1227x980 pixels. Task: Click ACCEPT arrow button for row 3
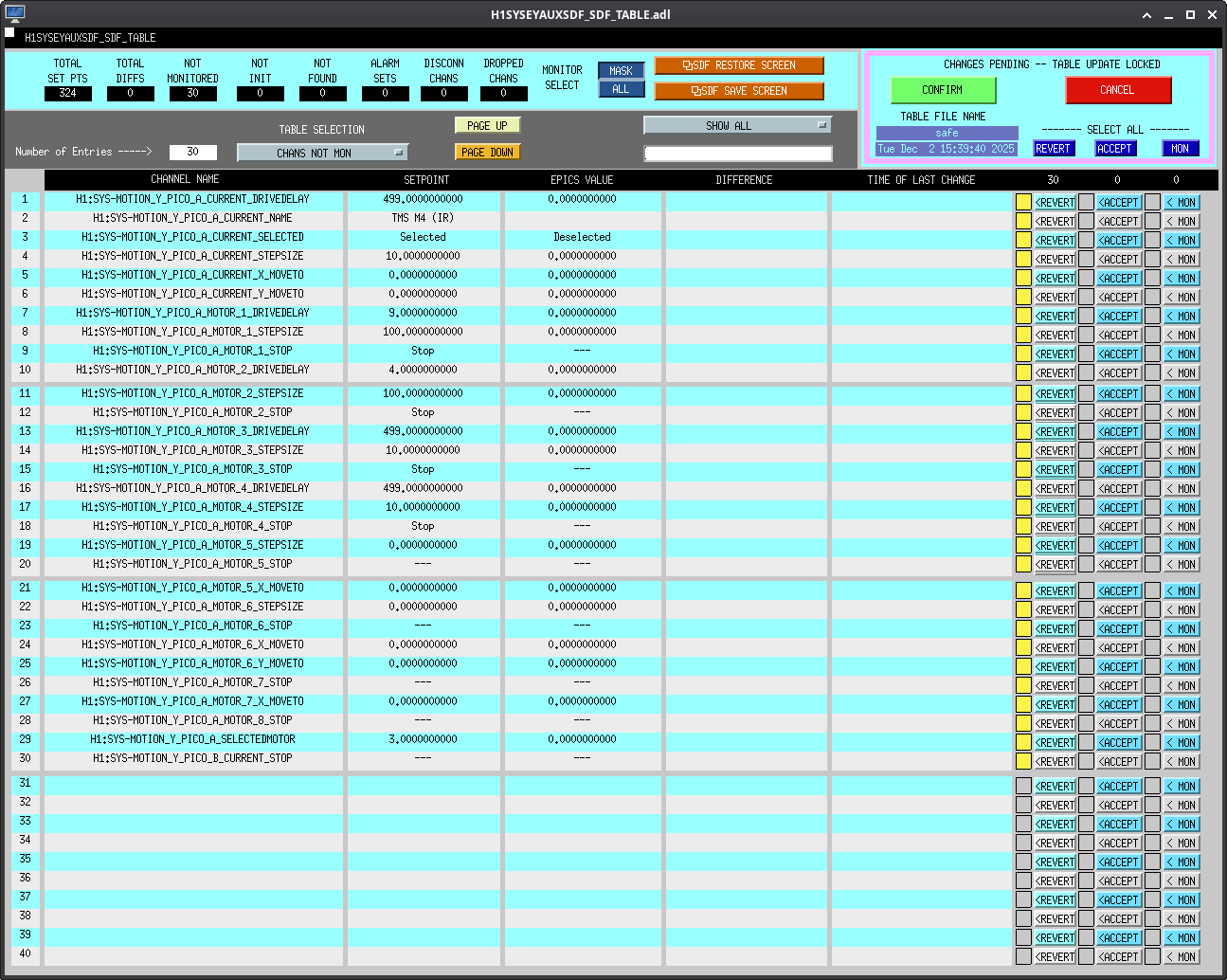tap(1118, 241)
